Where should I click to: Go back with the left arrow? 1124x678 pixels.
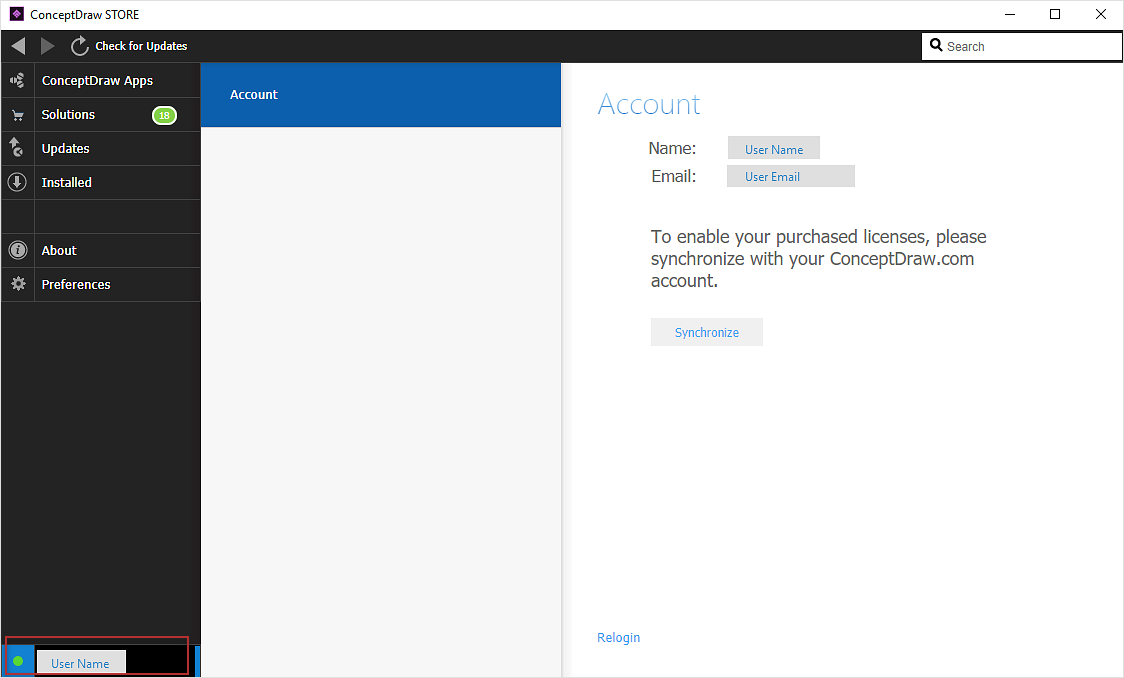click(19, 46)
